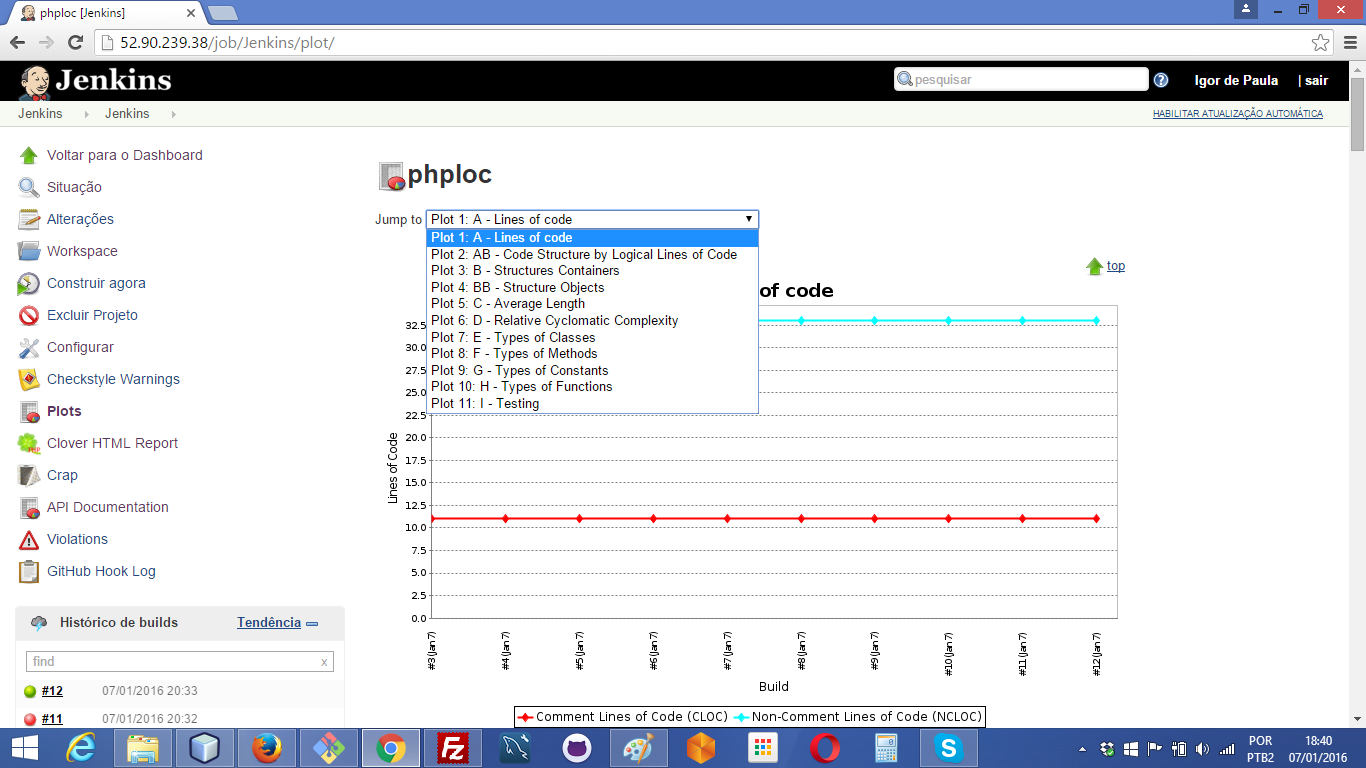
Task: Select Plot 7: E - Types of Classes
Action: [x=592, y=337]
